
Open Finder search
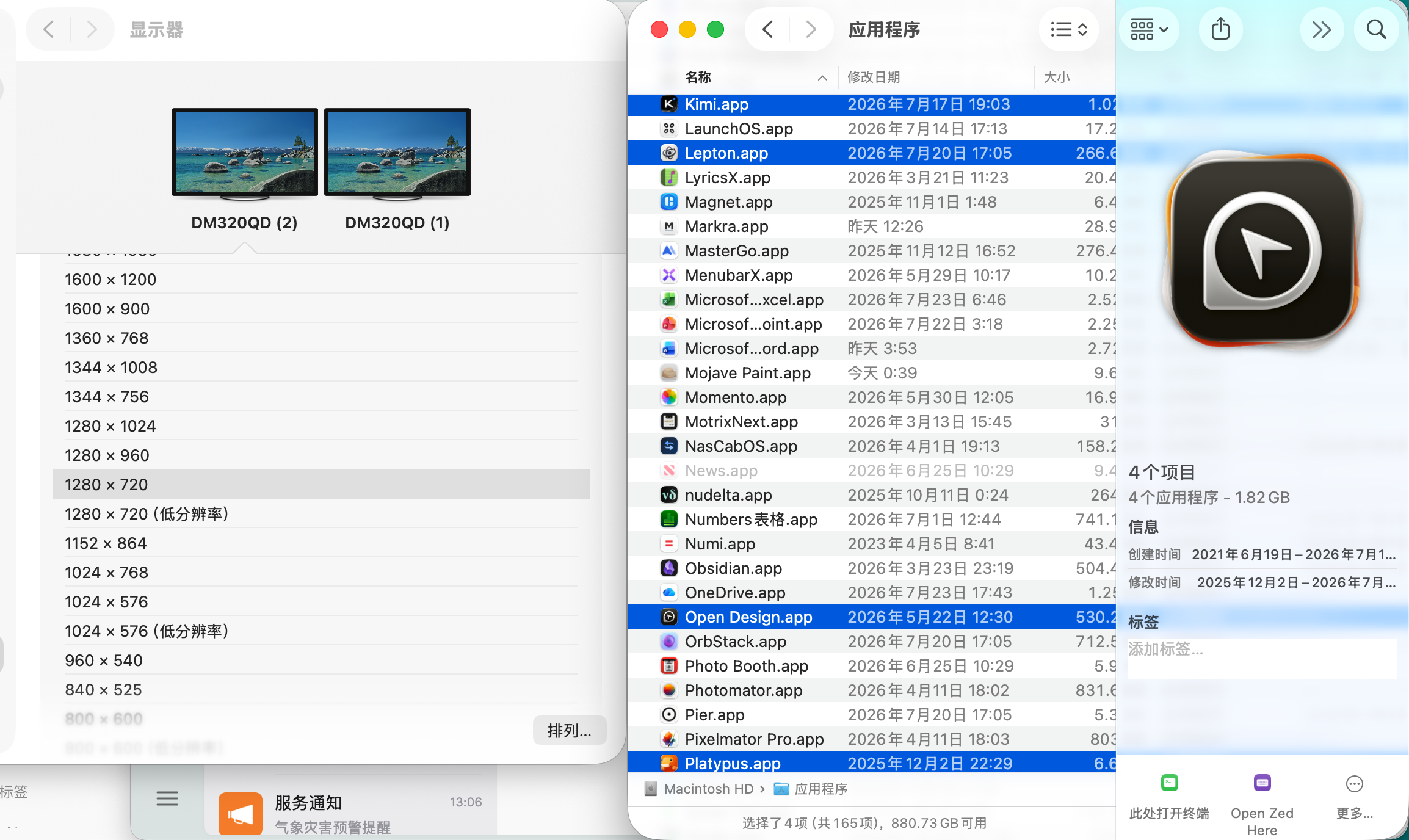pyautogui.click(x=1376, y=29)
